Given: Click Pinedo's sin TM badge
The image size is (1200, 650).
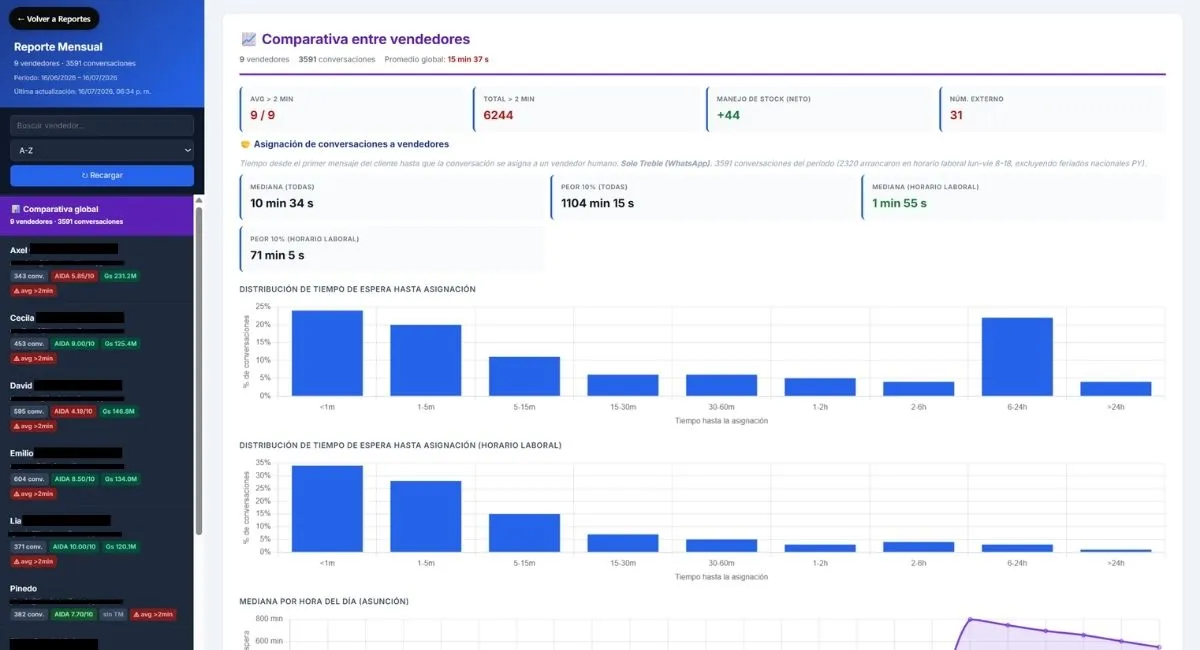Looking at the screenshot, I should point(113,614).
